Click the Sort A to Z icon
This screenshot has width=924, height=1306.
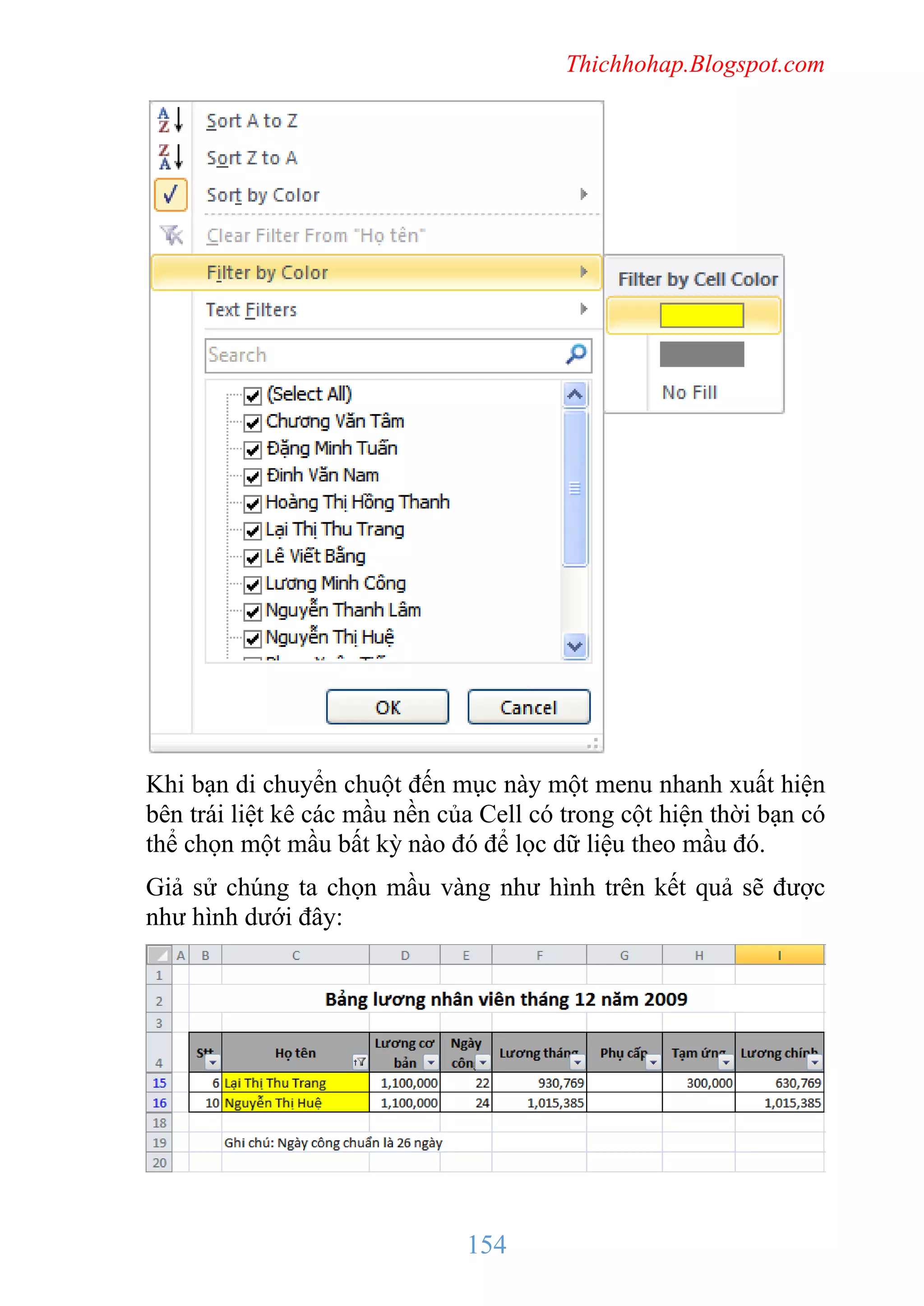(171, 120)
